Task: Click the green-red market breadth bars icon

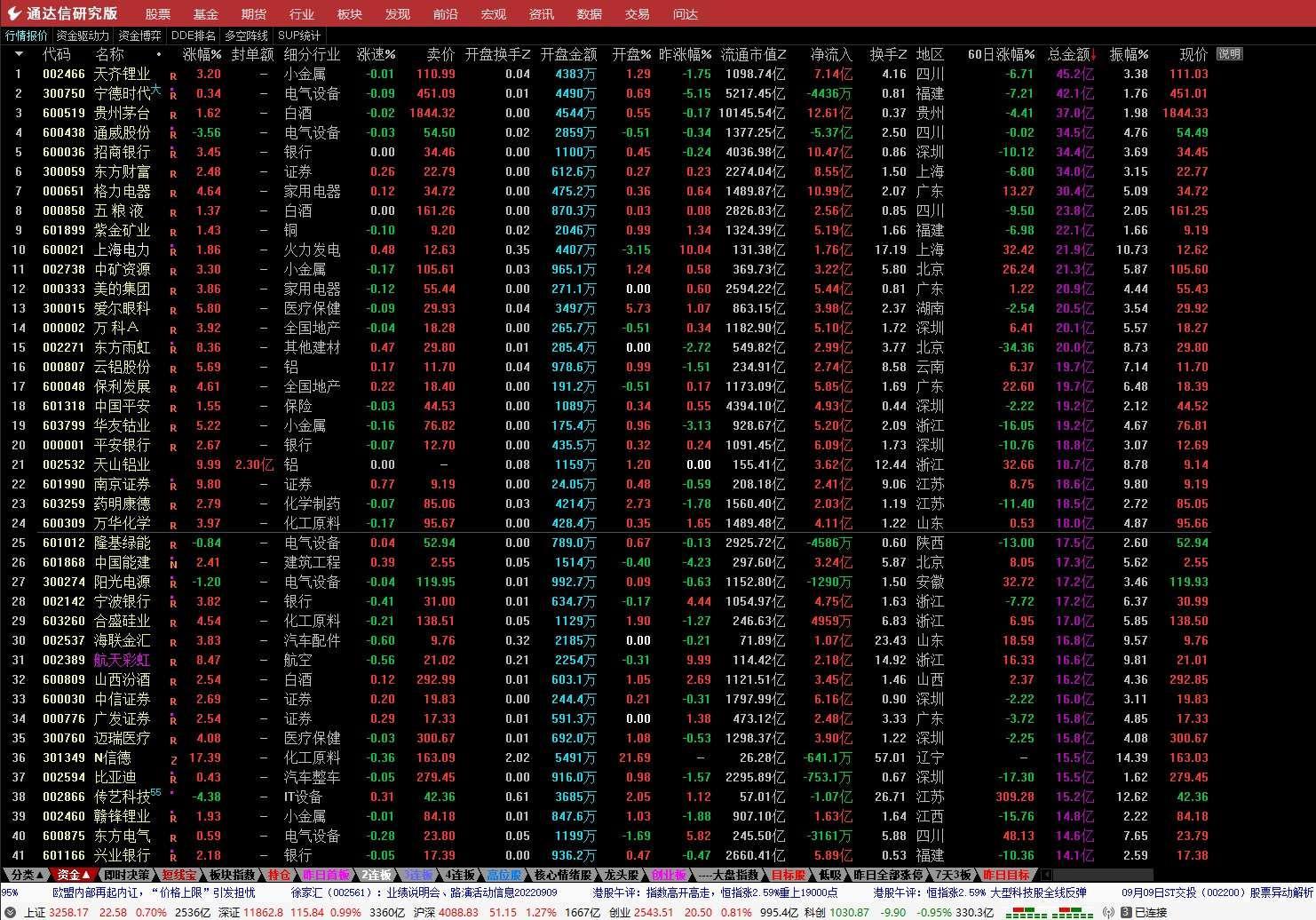Action: coord(1048,912)
